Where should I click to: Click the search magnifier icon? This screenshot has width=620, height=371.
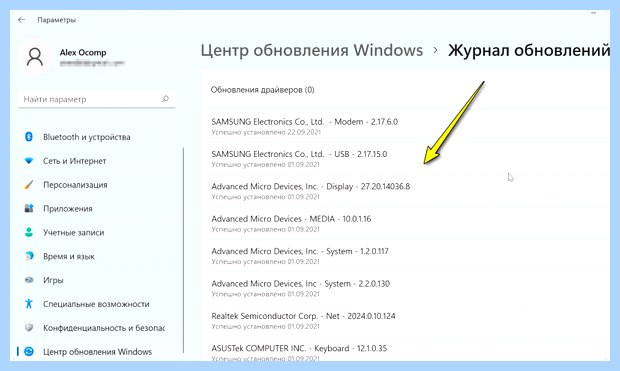(x=165, y=99)
